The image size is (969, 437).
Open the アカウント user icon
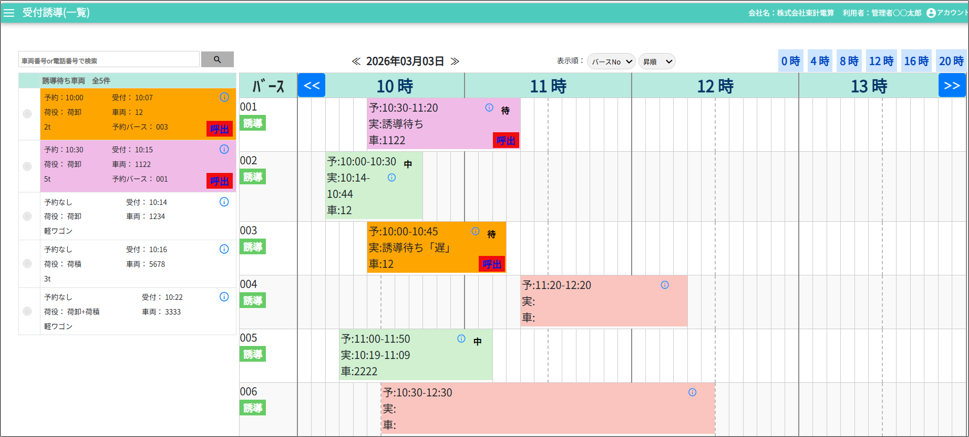(x=931, y=13)
